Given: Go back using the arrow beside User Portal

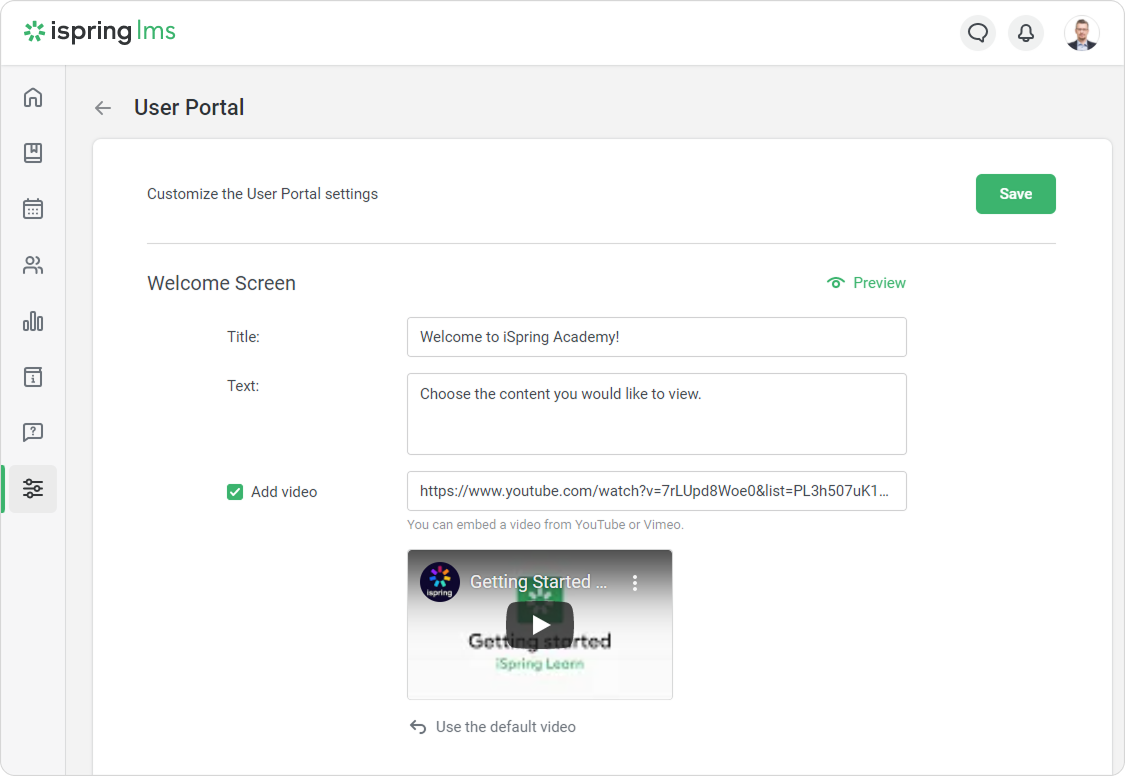Looking at the screenshot, I should [103, 108].
